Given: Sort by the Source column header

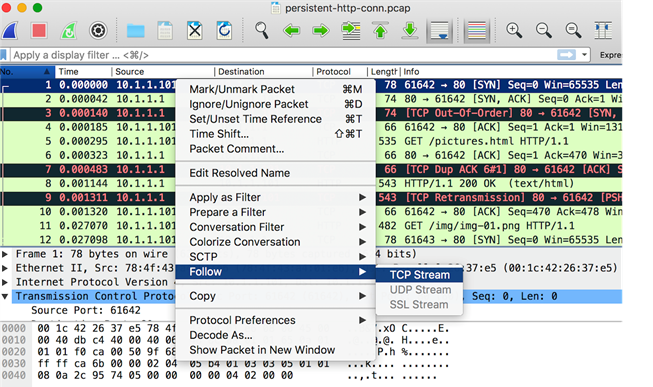Looking at the screenshot, I should coord(163,72).
